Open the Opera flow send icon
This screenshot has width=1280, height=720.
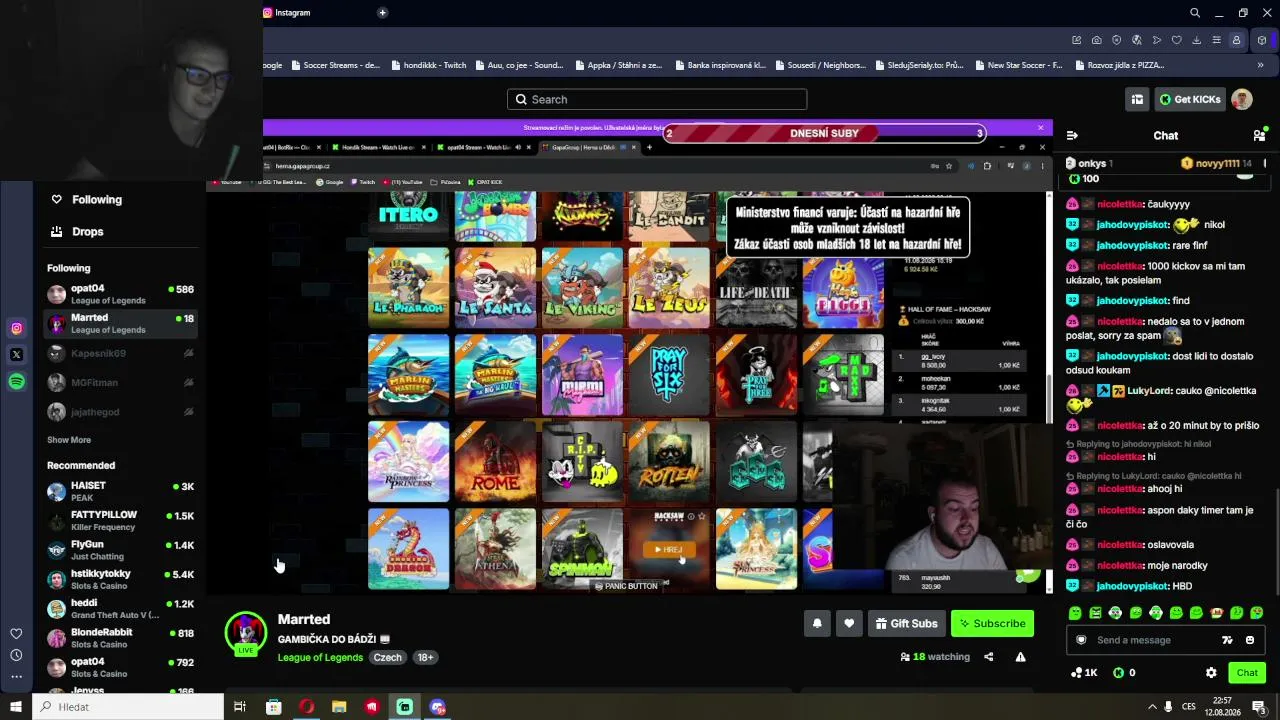click(1157, 40)
